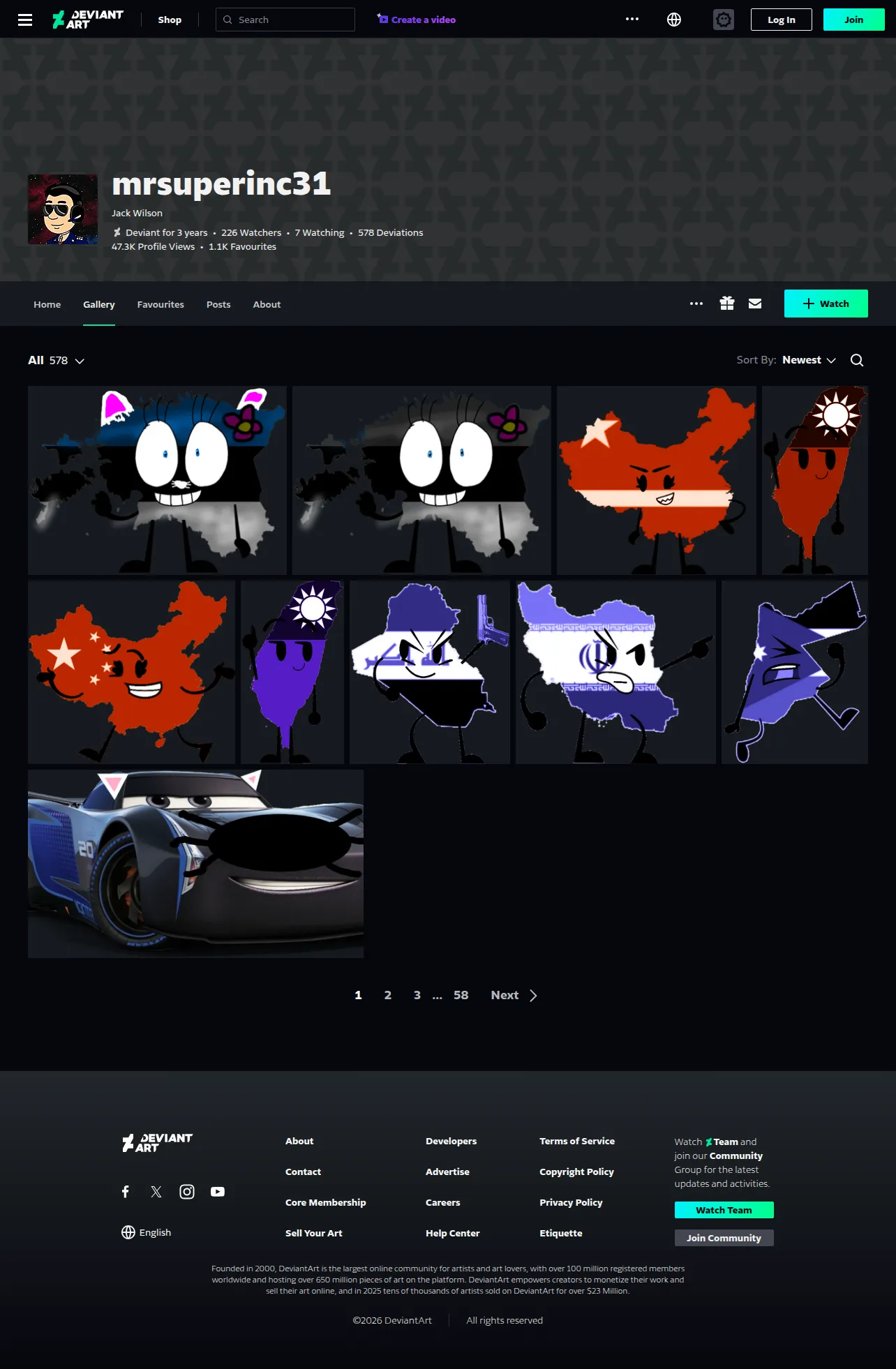Viewport: 896px width, 1369px height.
Task: Open the Iran map character thumbnail
Action: pos(615,672)
